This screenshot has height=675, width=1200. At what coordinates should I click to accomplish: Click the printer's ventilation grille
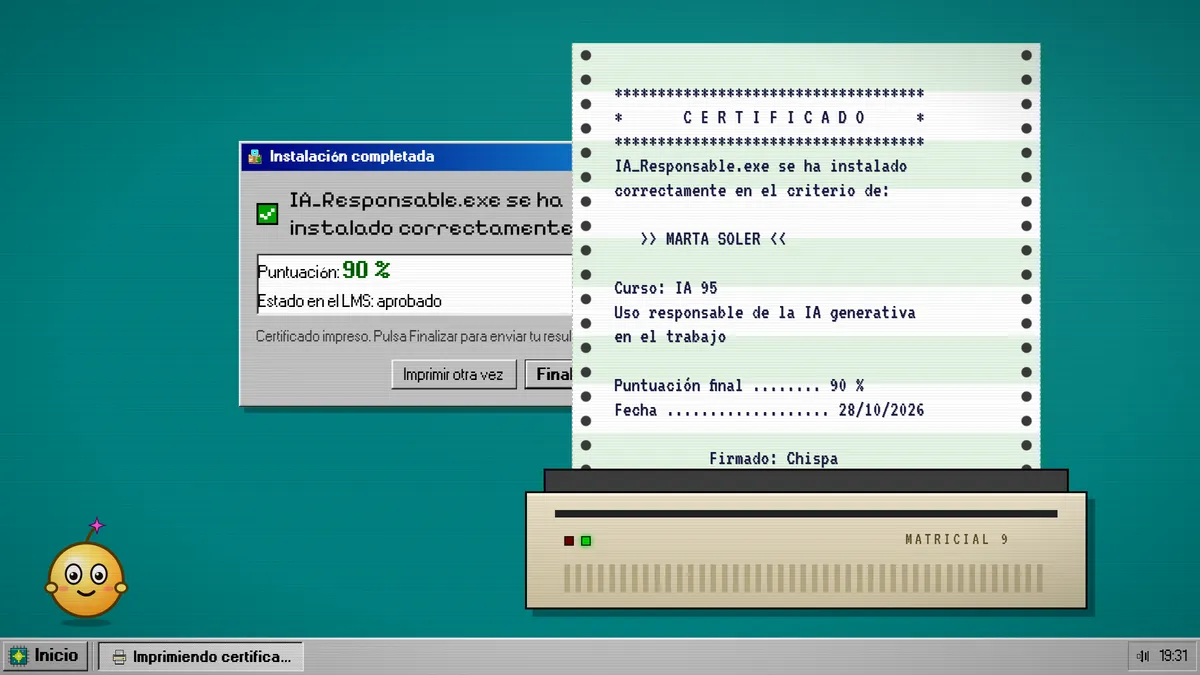click(x=803, y=578)
